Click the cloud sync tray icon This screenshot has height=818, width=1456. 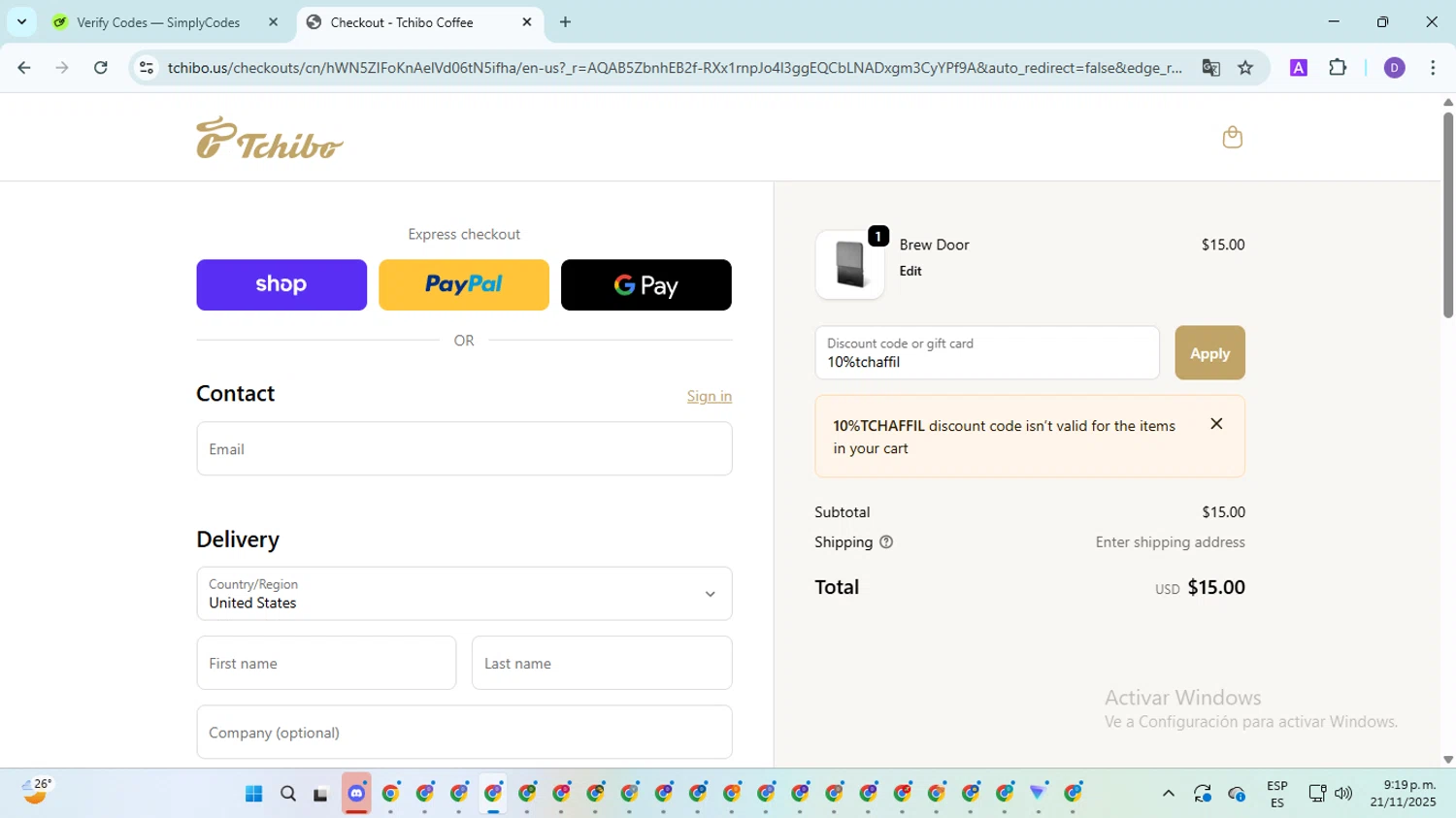click(1237, 794)
